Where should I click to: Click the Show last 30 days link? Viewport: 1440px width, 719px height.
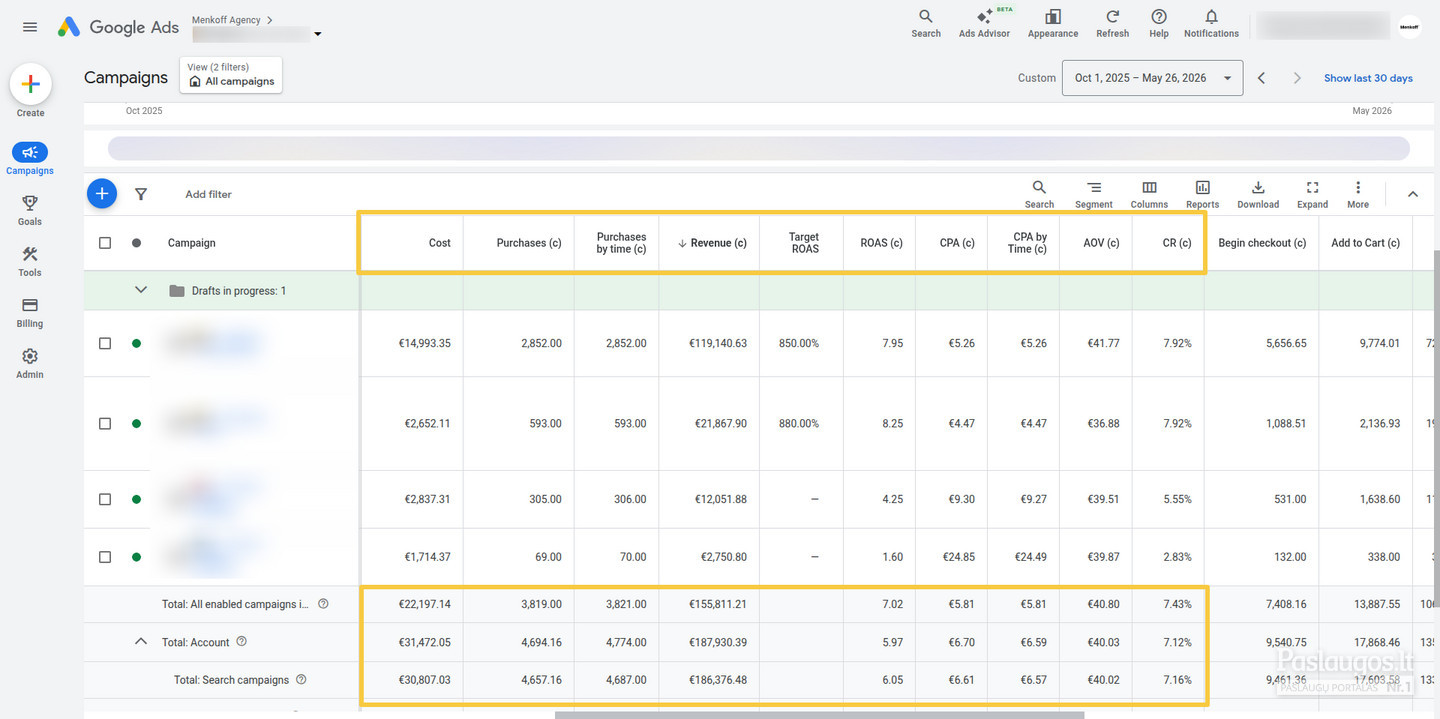click(x=1368, y=78)
